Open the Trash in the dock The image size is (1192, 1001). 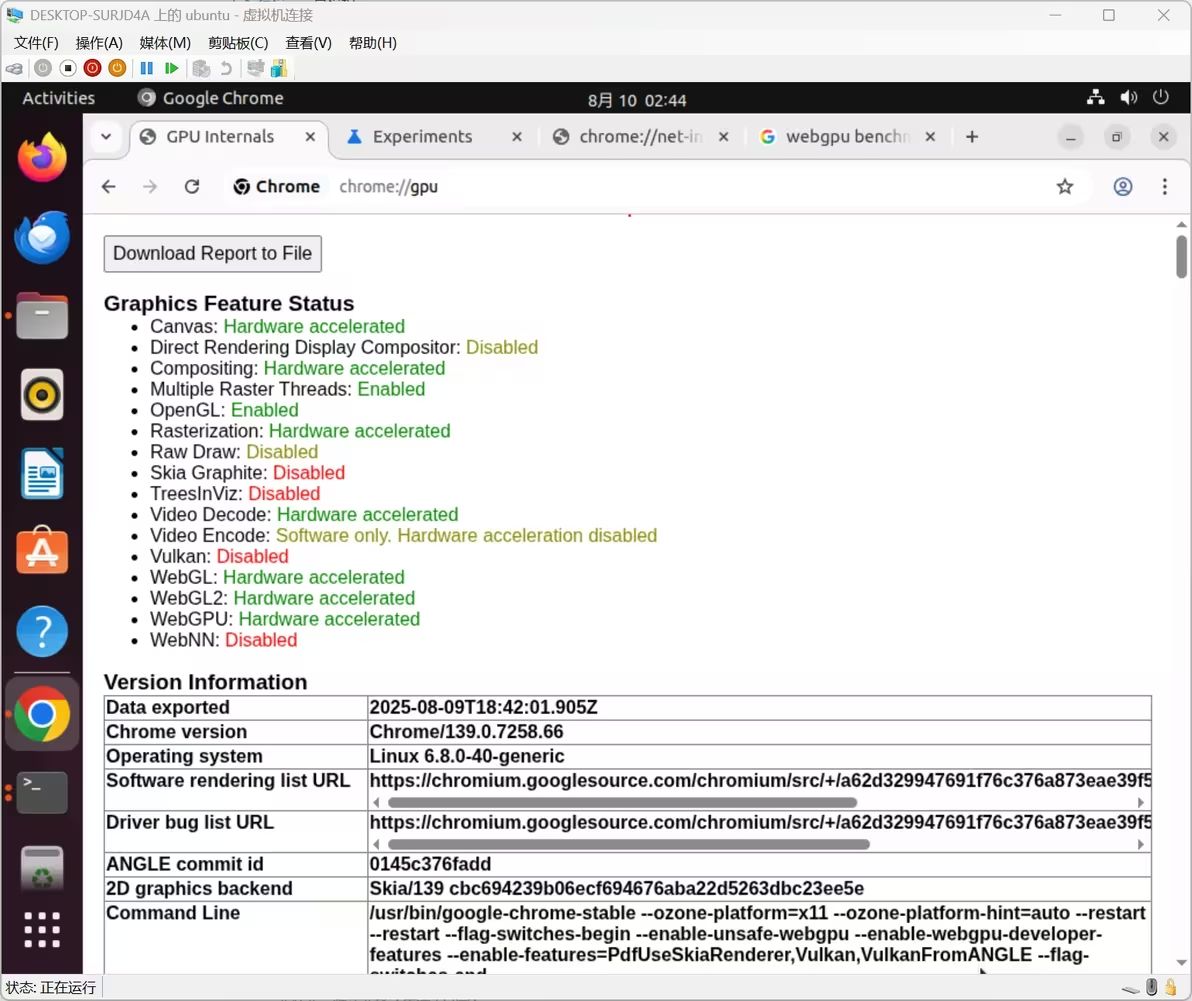(42, 868)
